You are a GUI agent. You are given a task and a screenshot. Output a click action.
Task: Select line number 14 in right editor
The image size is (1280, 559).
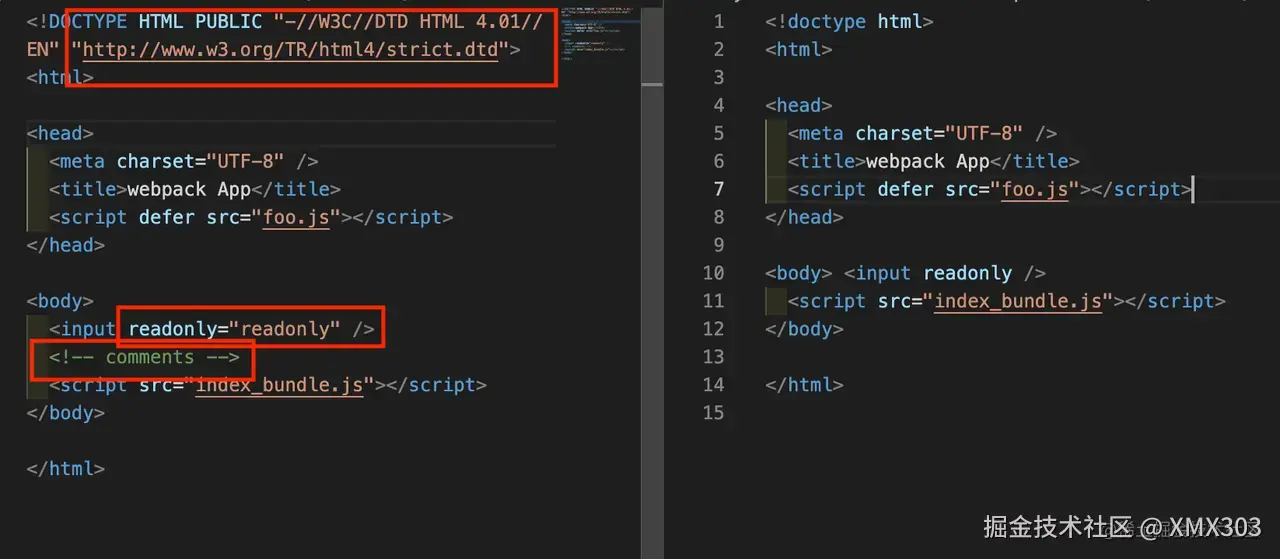[x=713, y=385]
